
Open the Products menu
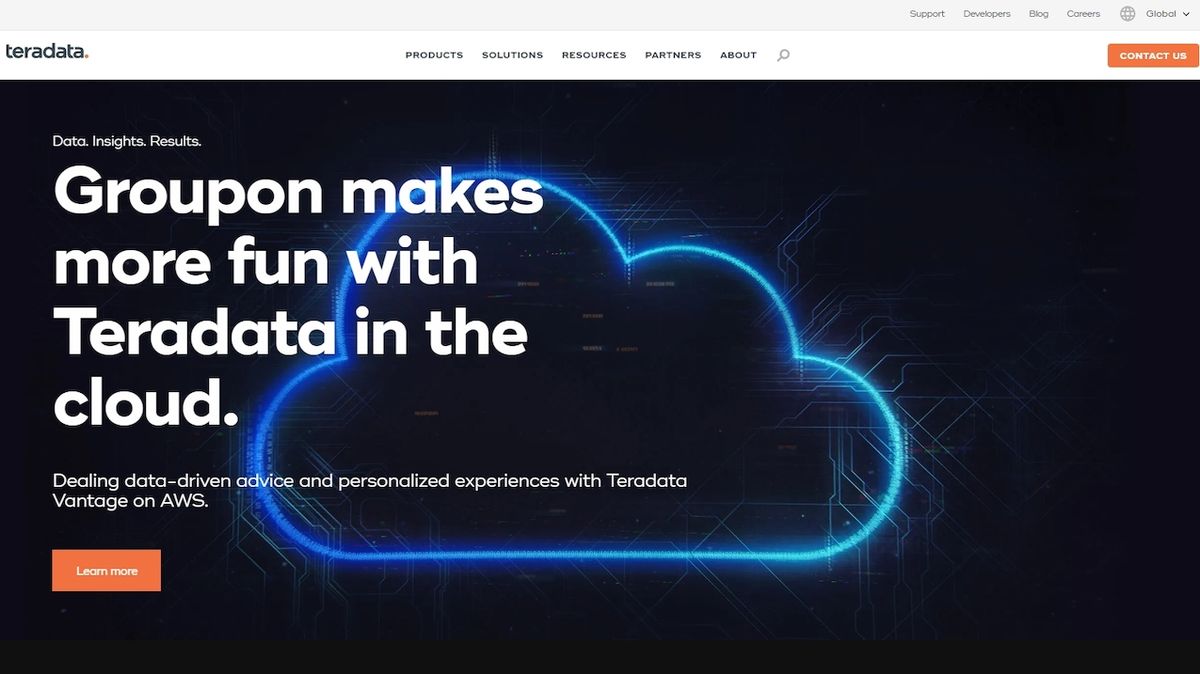point(434,55)
